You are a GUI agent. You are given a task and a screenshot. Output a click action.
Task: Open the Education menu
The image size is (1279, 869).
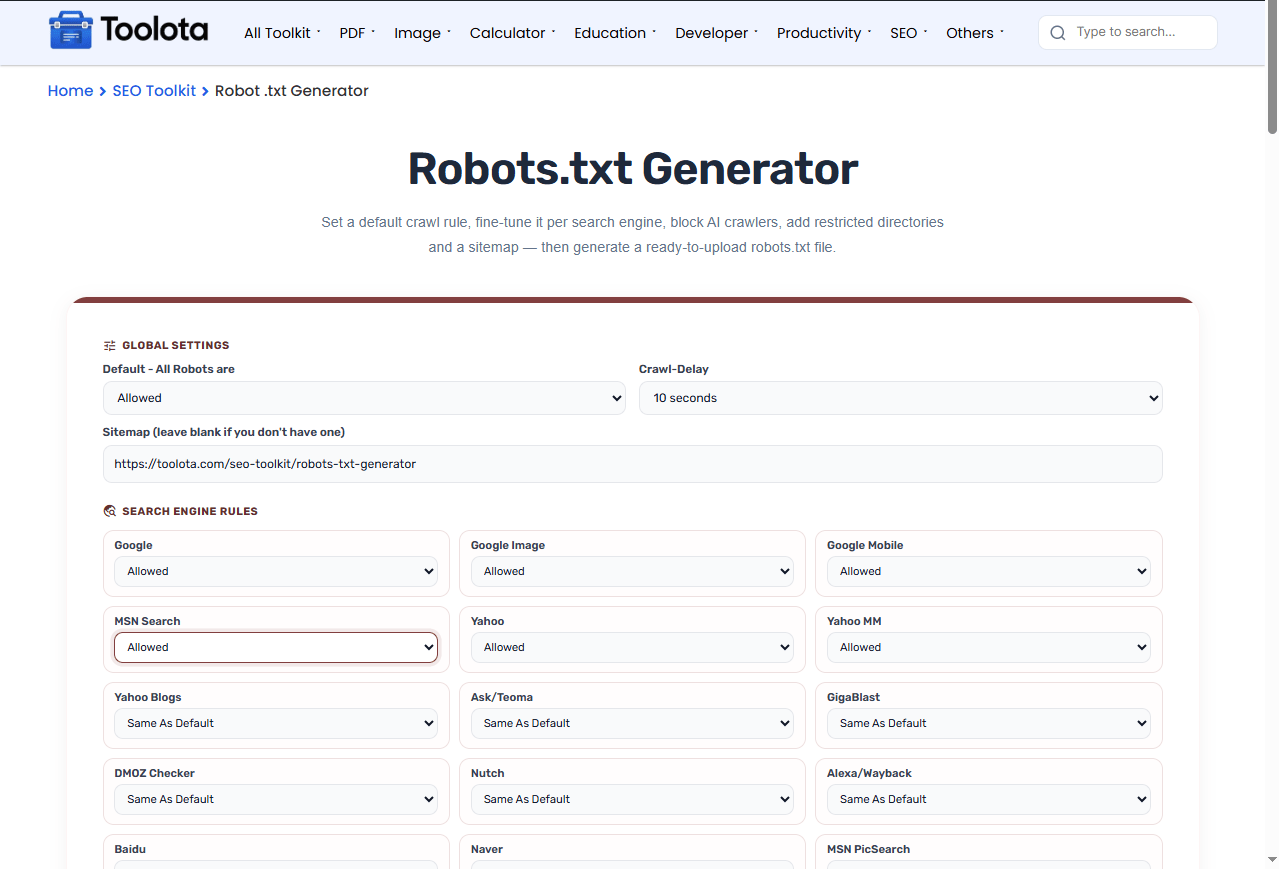pyautogui.click(x=615, y=33)
